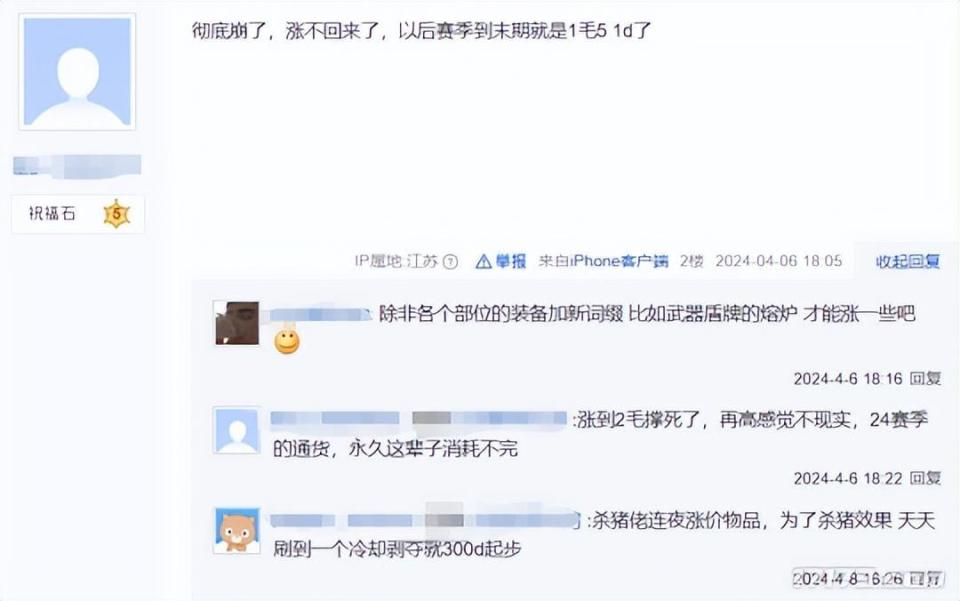This screenshot has height=601, width=960.
Task: Reply to the 18:16 comment via 回复
Action: [924, 379]
